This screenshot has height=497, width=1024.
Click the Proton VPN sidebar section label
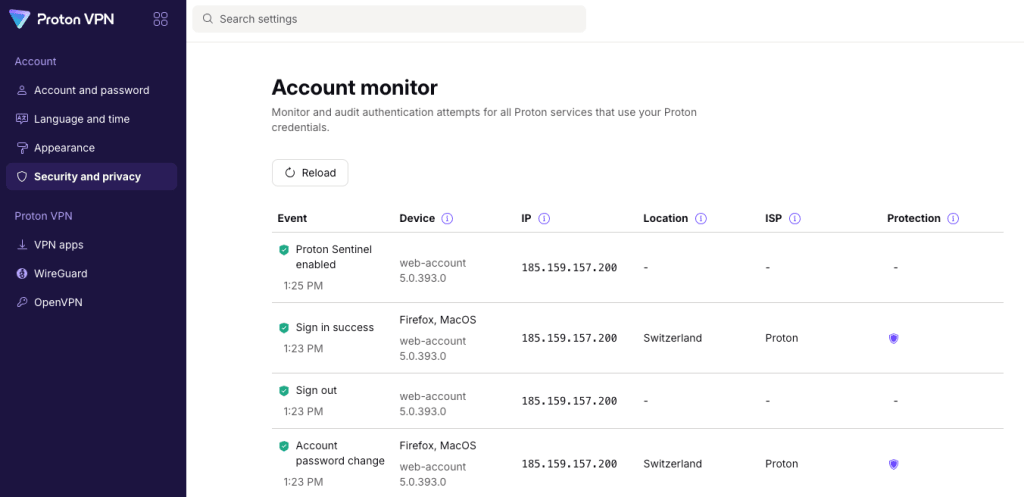pyautogui.click(x=43, y=216)
